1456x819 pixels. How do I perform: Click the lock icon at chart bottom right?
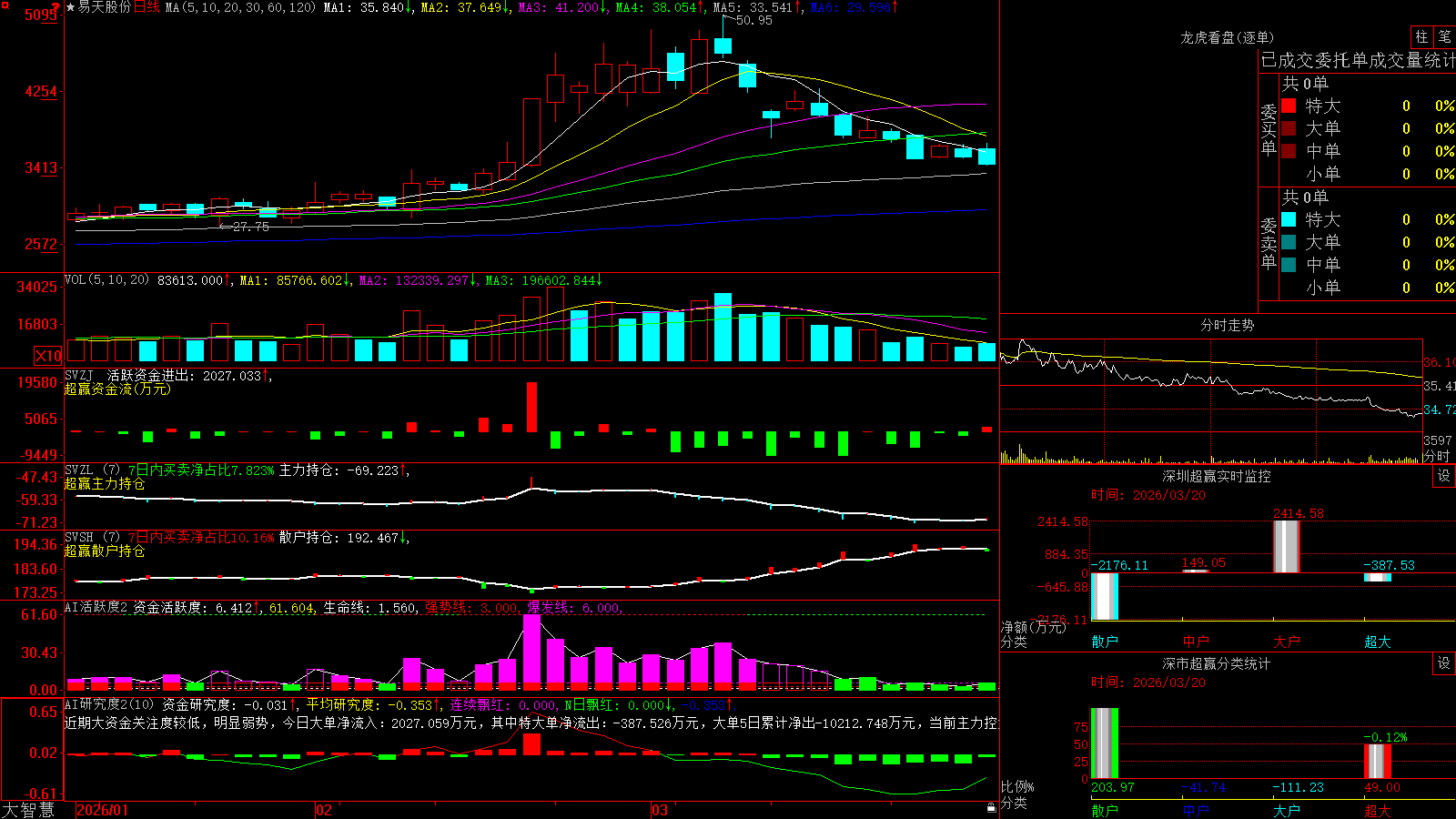coord(991,808)
